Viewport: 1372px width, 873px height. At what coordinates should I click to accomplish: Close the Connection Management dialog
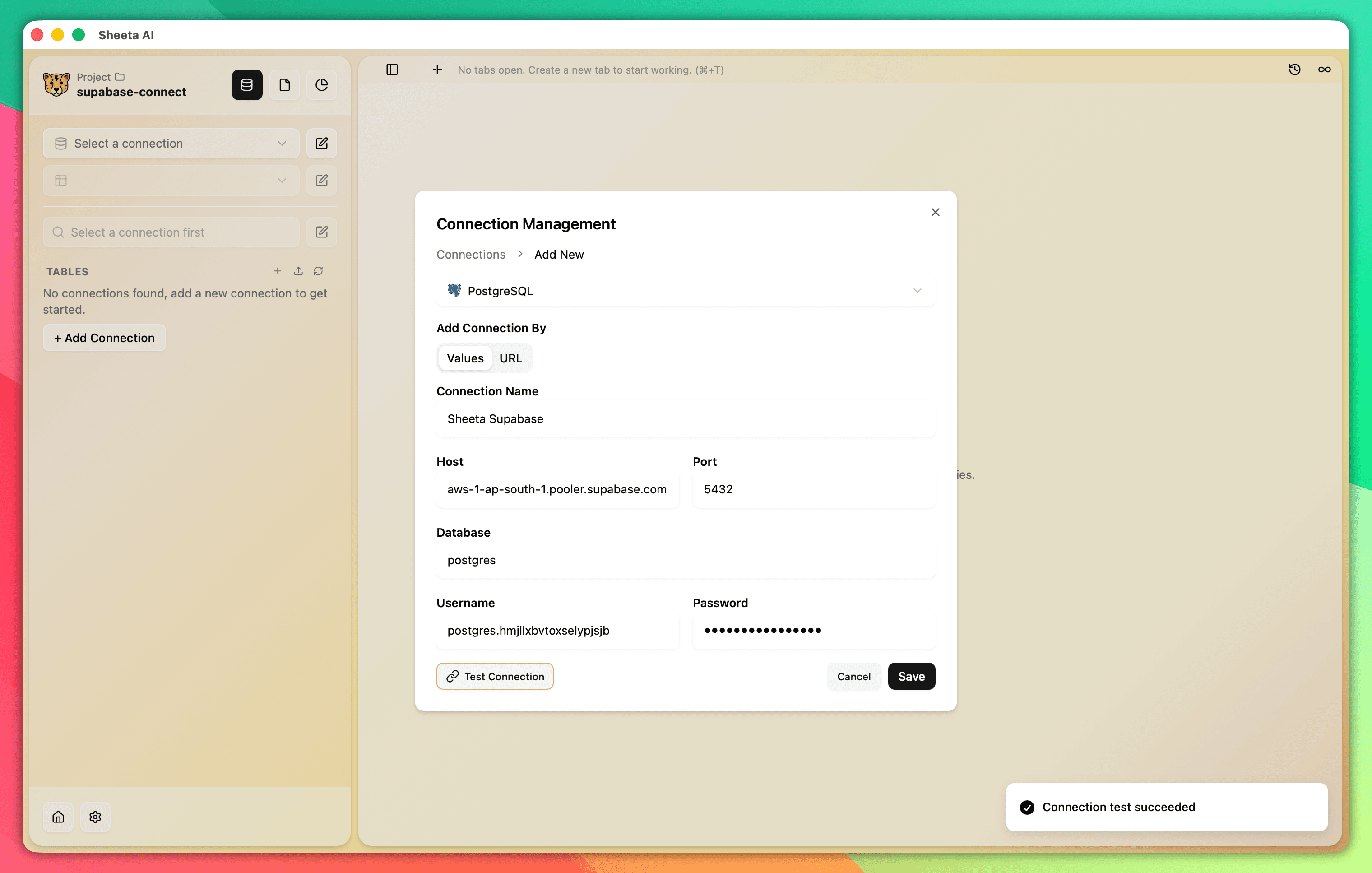(935, 212)
